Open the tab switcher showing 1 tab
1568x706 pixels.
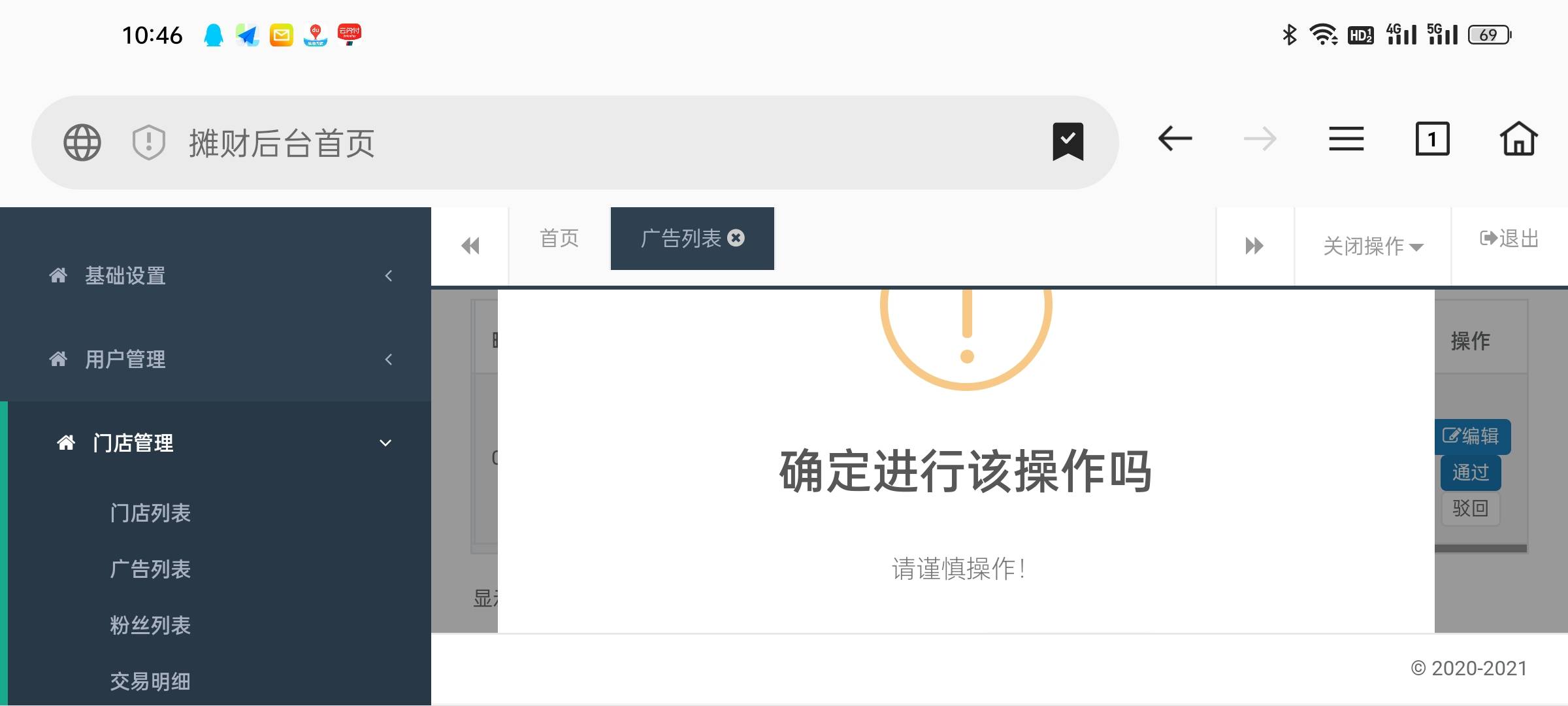(1432, 139)
